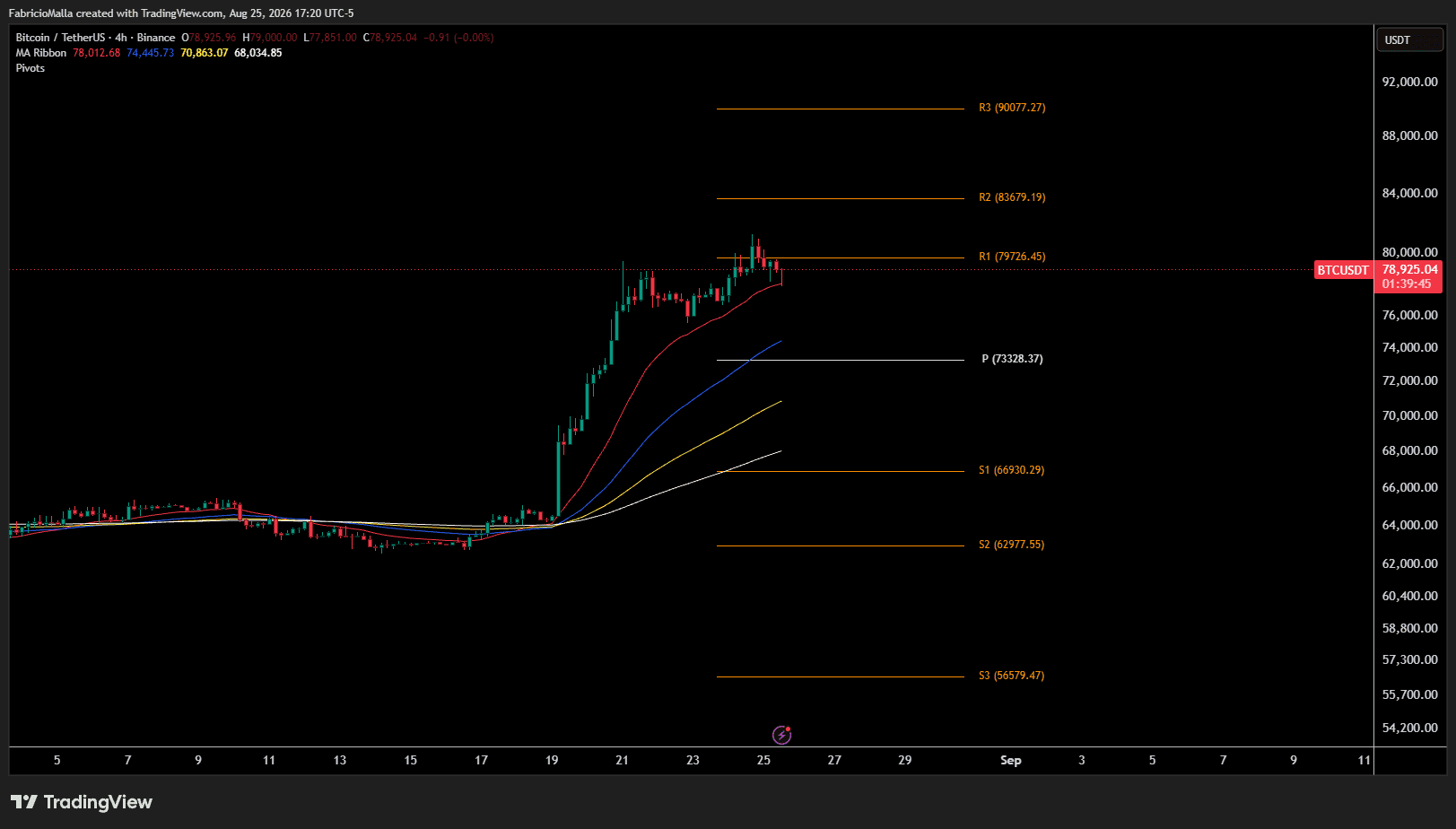Click the 64,000.00 price axis label
1456x829 pixels.
1409,525
